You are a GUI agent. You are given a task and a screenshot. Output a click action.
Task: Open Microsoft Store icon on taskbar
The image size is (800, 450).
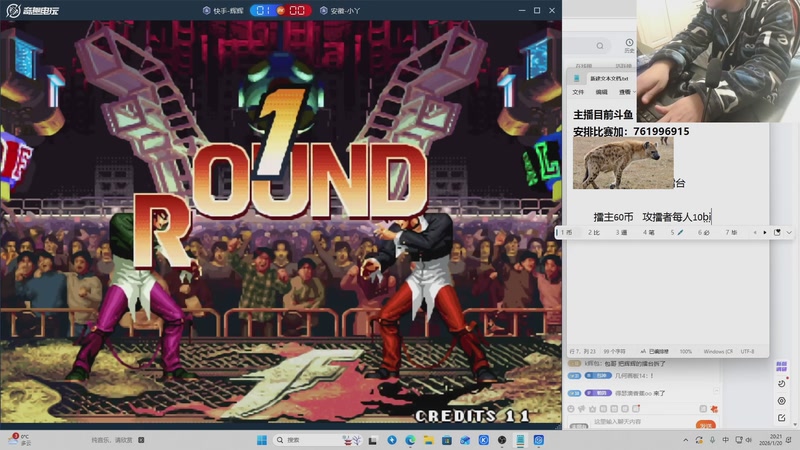[447, 440]
